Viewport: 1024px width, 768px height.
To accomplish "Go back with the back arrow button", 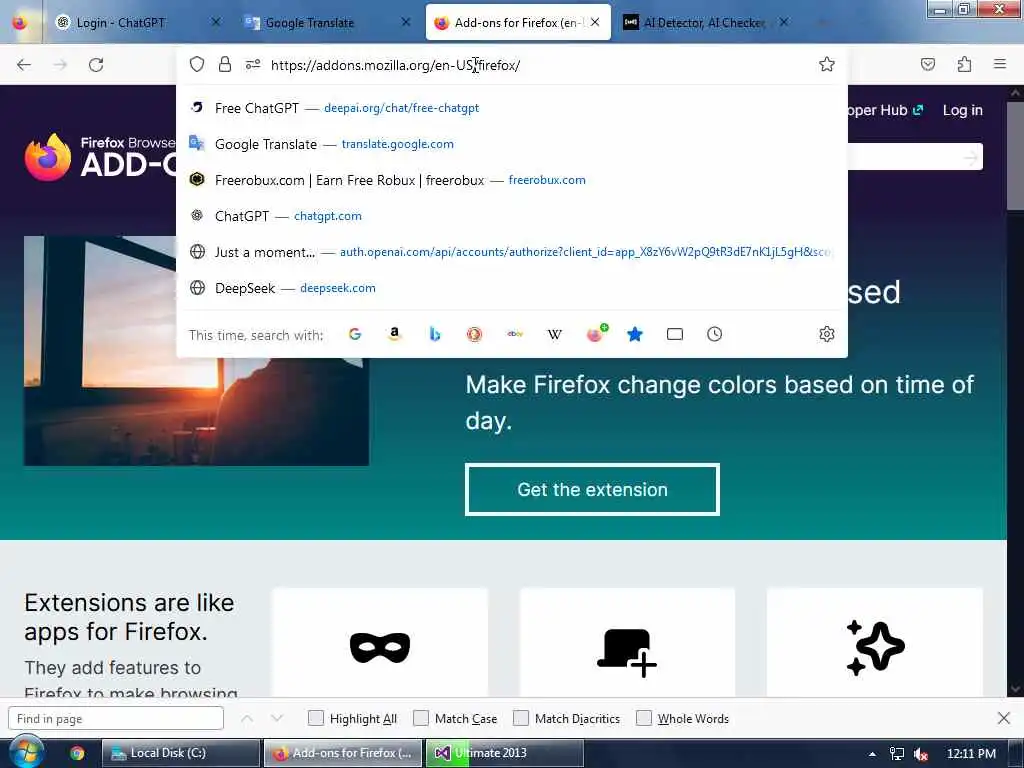I will [x=24, y=65].
